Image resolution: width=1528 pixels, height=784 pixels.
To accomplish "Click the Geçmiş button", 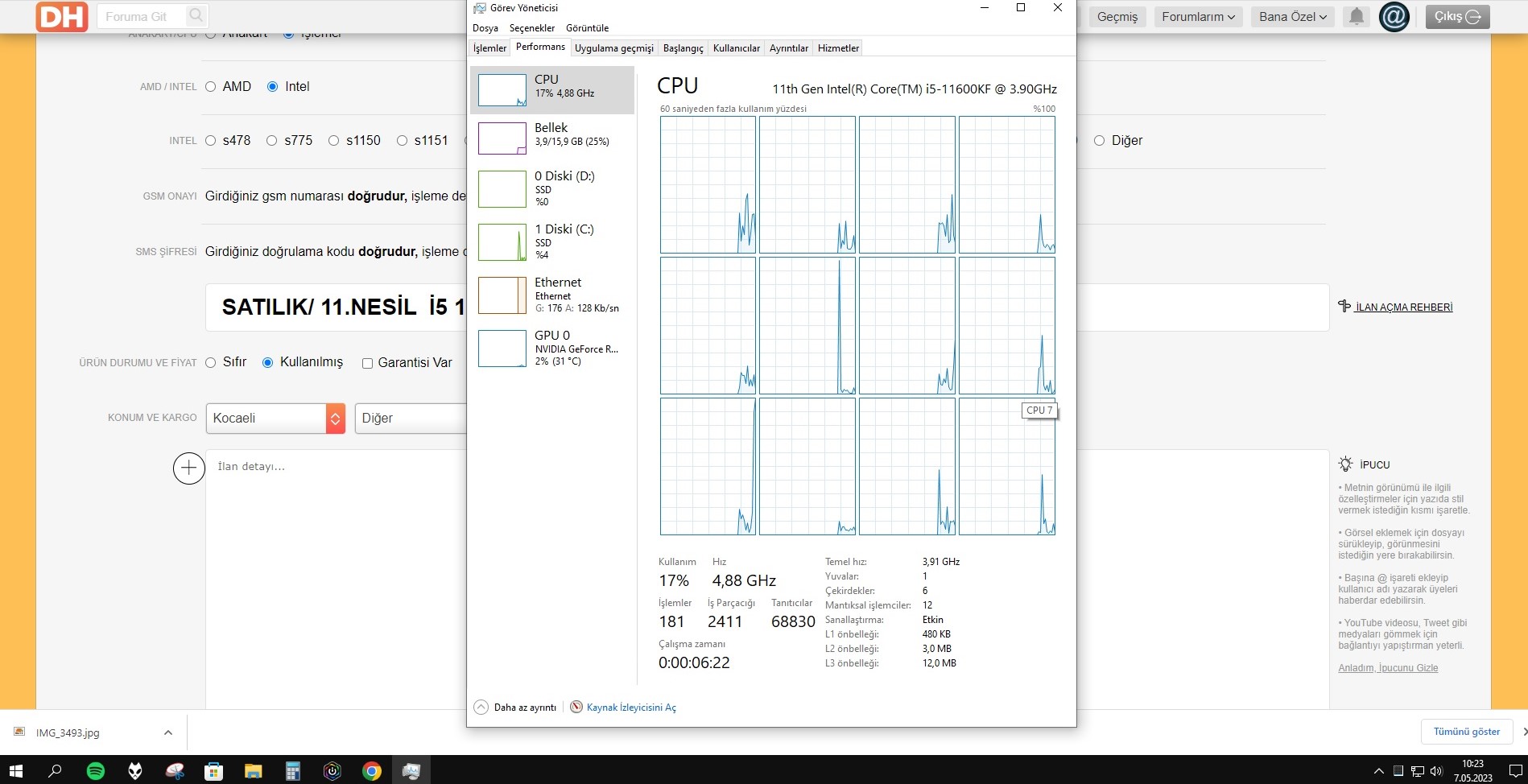I will pos(1117,16).
